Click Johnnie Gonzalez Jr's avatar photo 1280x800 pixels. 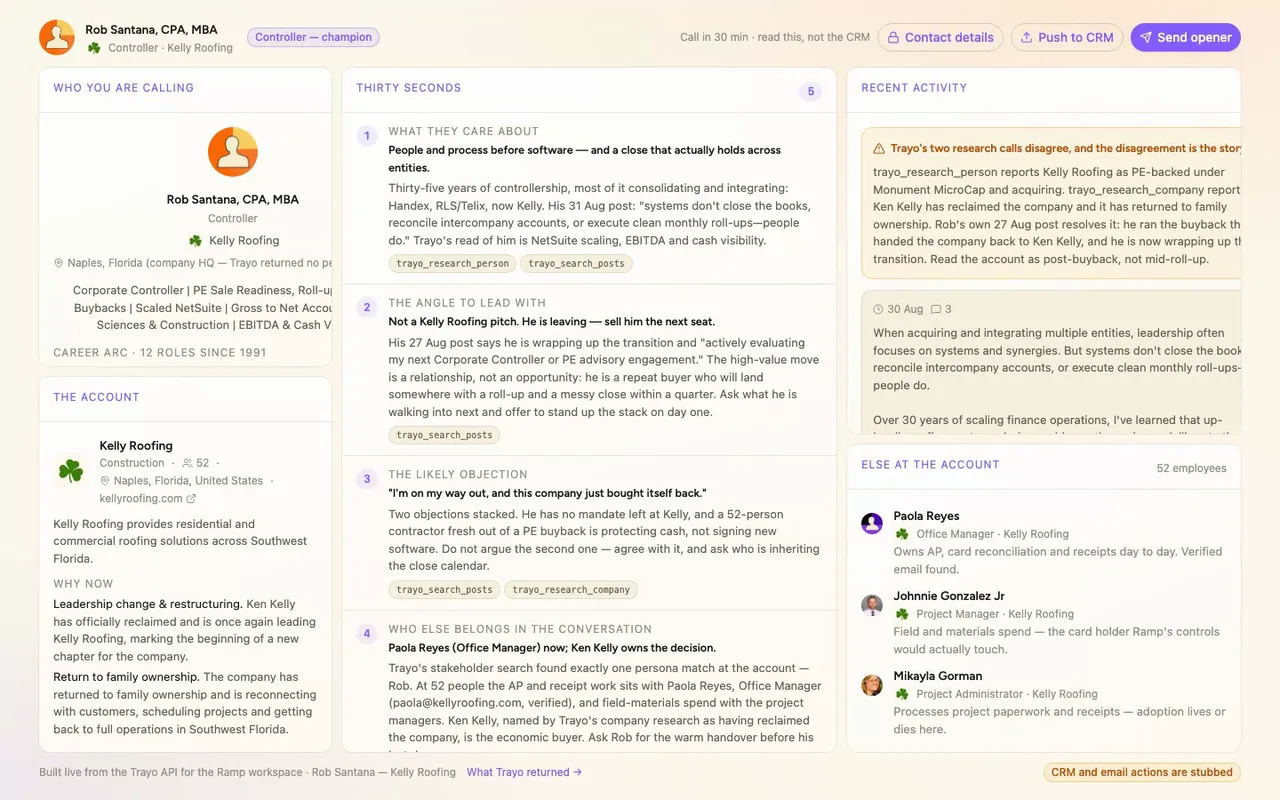pyautogui.click(x=872, y=604)
